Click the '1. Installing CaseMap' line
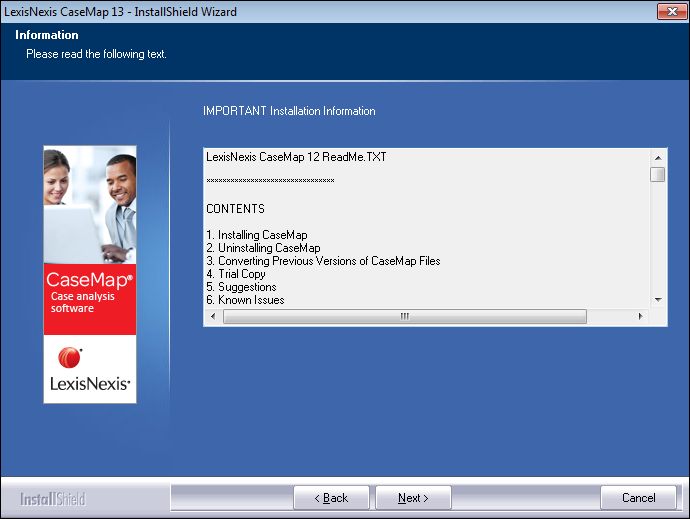This screenshot has height=519, width=690. click(256, 235)
